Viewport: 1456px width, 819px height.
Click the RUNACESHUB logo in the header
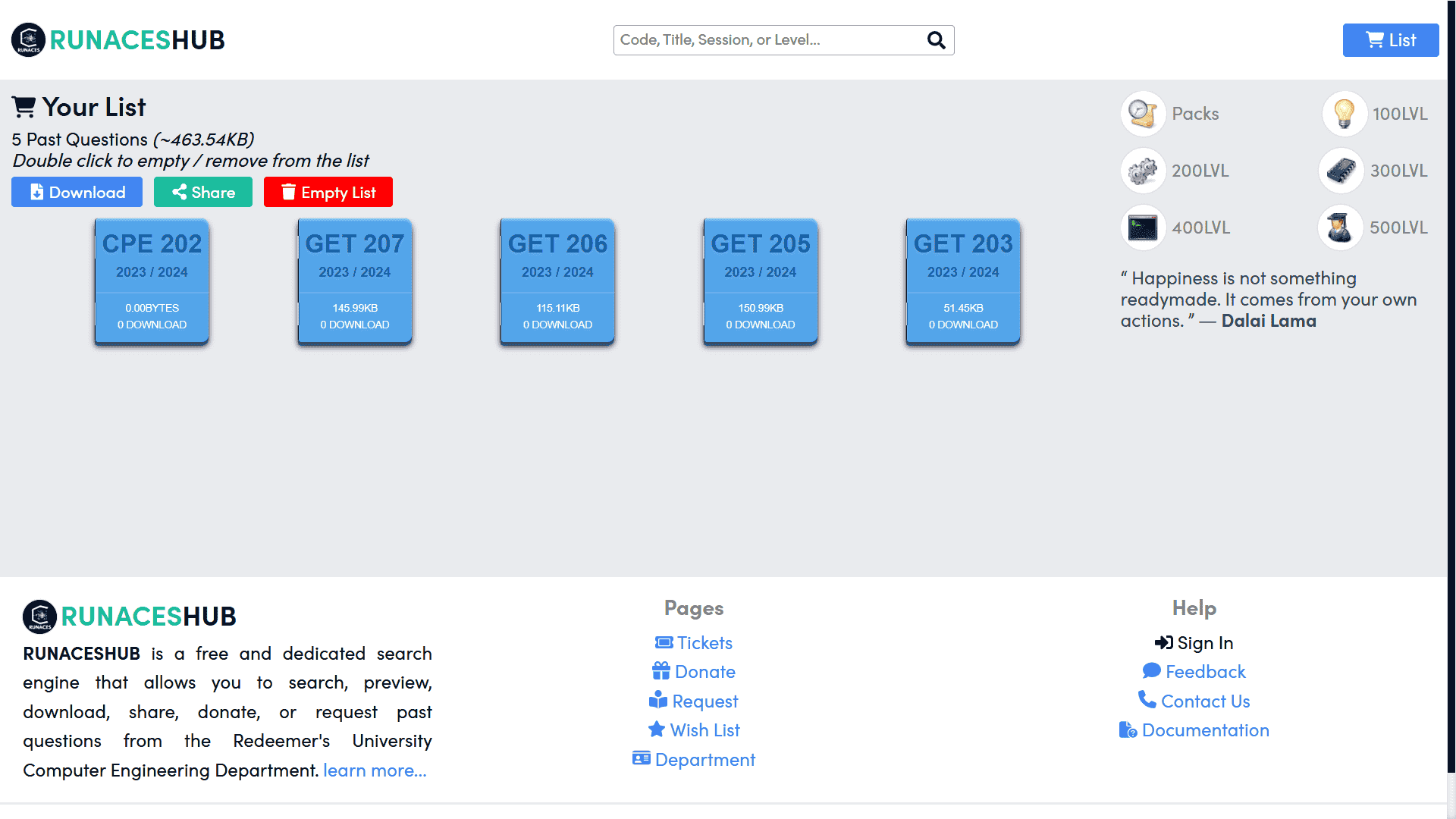pos(118,40)
